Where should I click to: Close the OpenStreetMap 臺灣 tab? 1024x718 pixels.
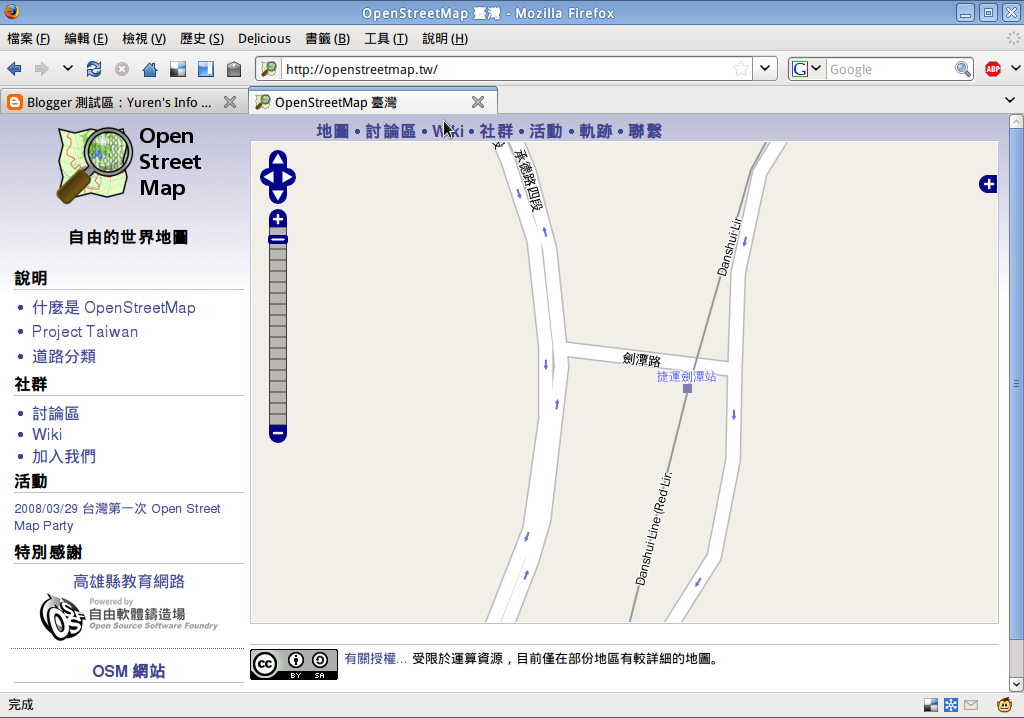[x=478, y=102]
